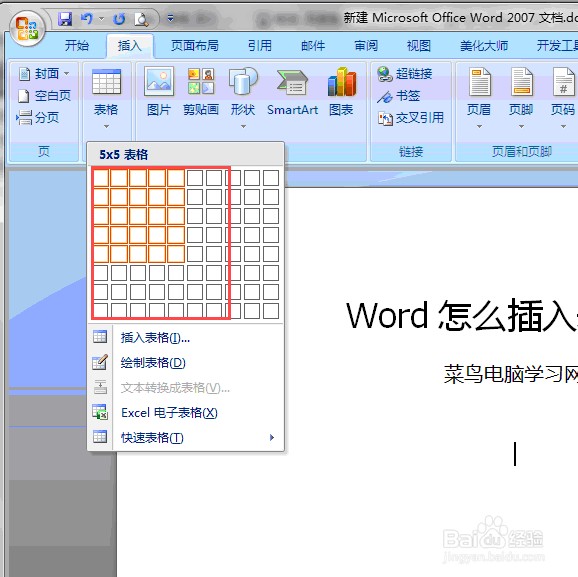
Task: Choose 绘制表格(D) menu entry
Action: tap(186, 363)
